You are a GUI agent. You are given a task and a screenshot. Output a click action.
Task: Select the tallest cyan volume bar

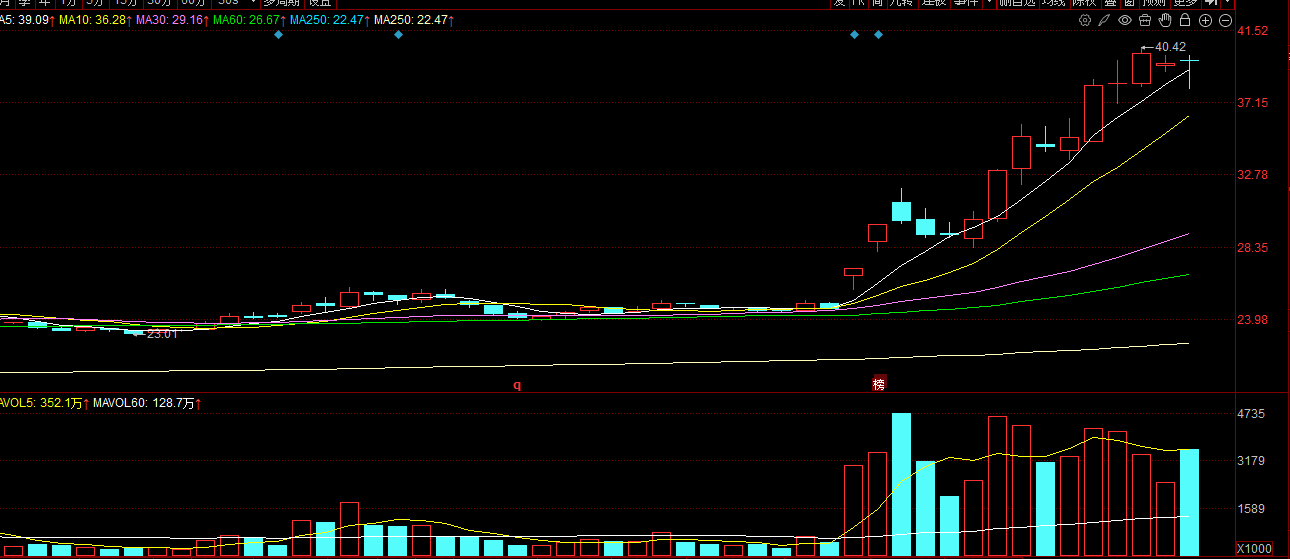(902, 485)
